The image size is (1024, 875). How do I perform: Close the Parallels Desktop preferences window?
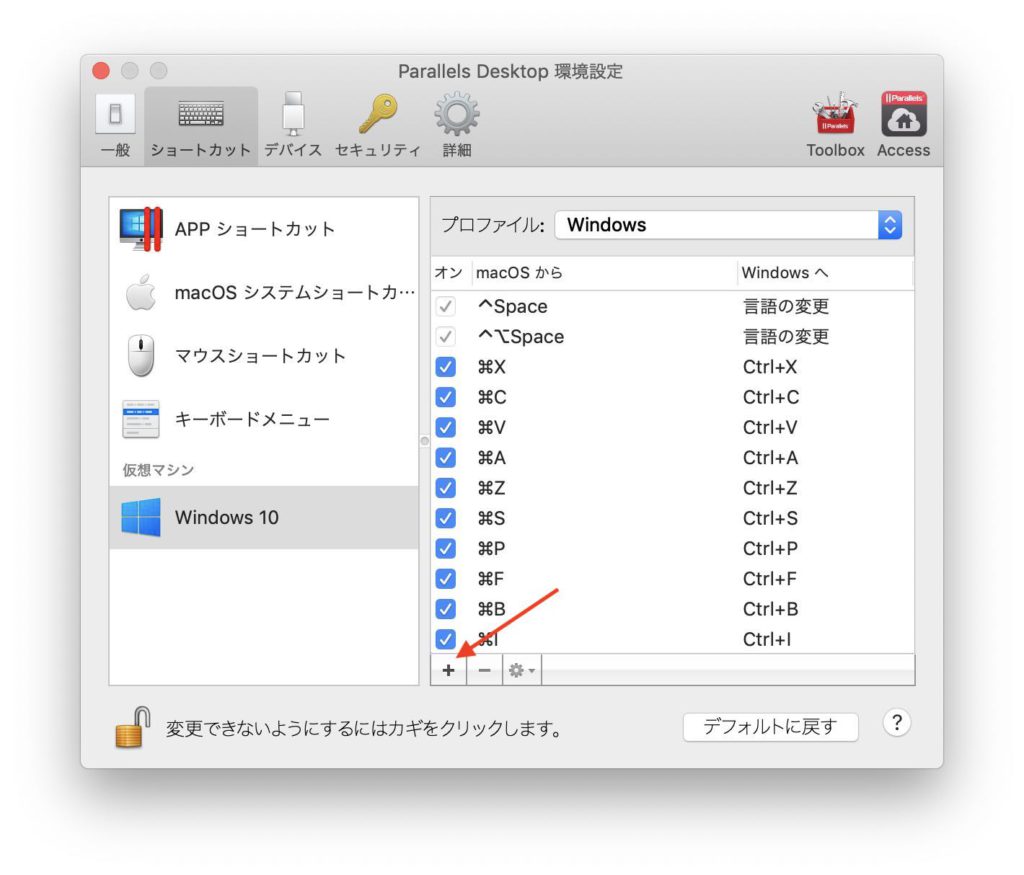coord(101,71)
